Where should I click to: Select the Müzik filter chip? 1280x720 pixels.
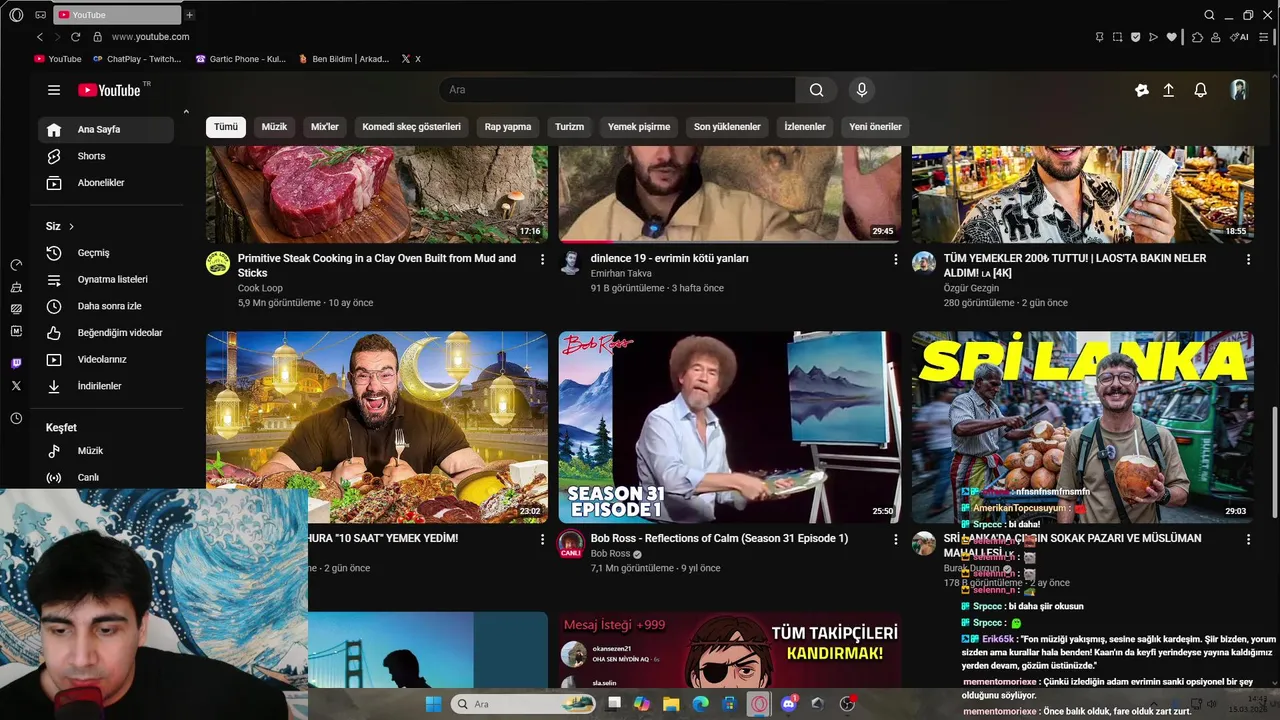(274, 127)
